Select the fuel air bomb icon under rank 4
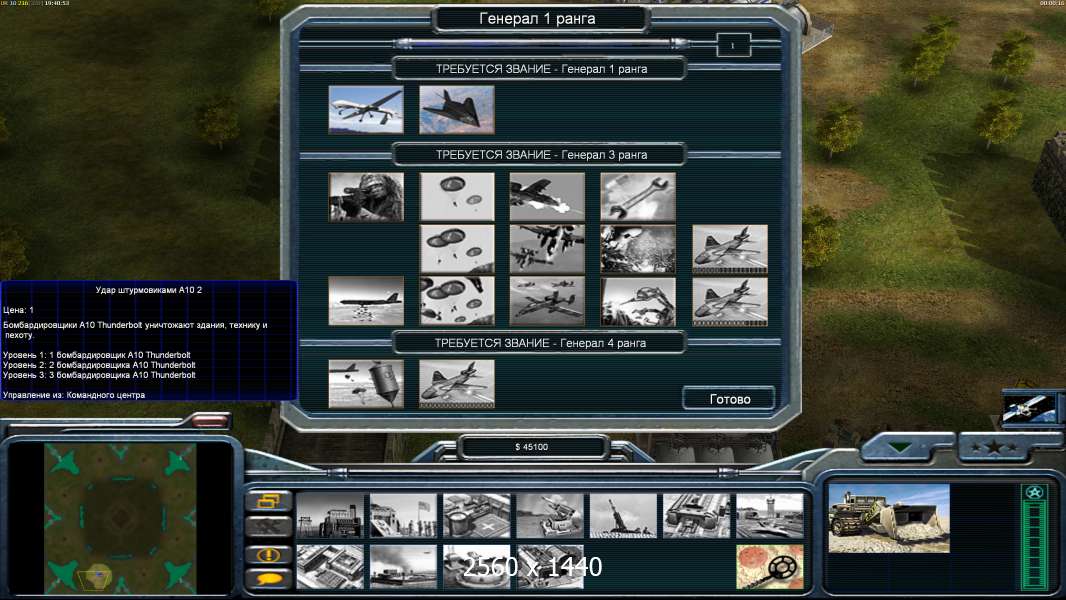The height and width of the screenshot is (600, 1066). [366, 384]
